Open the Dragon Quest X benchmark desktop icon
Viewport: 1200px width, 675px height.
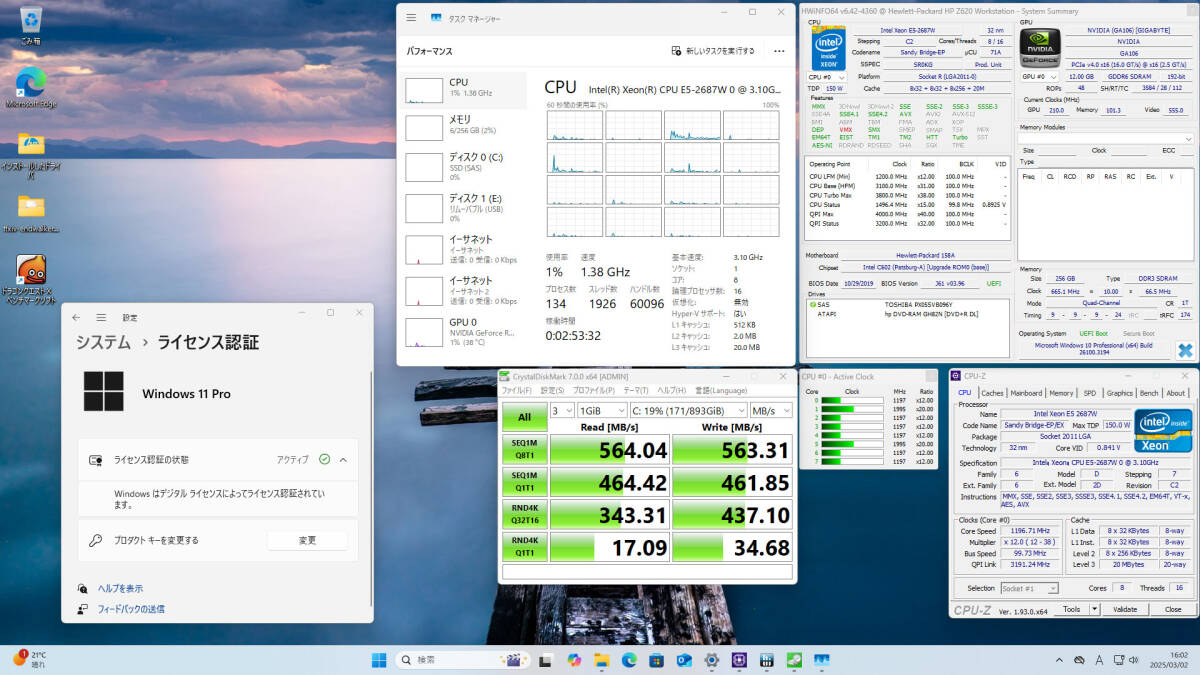pos(30,280)
